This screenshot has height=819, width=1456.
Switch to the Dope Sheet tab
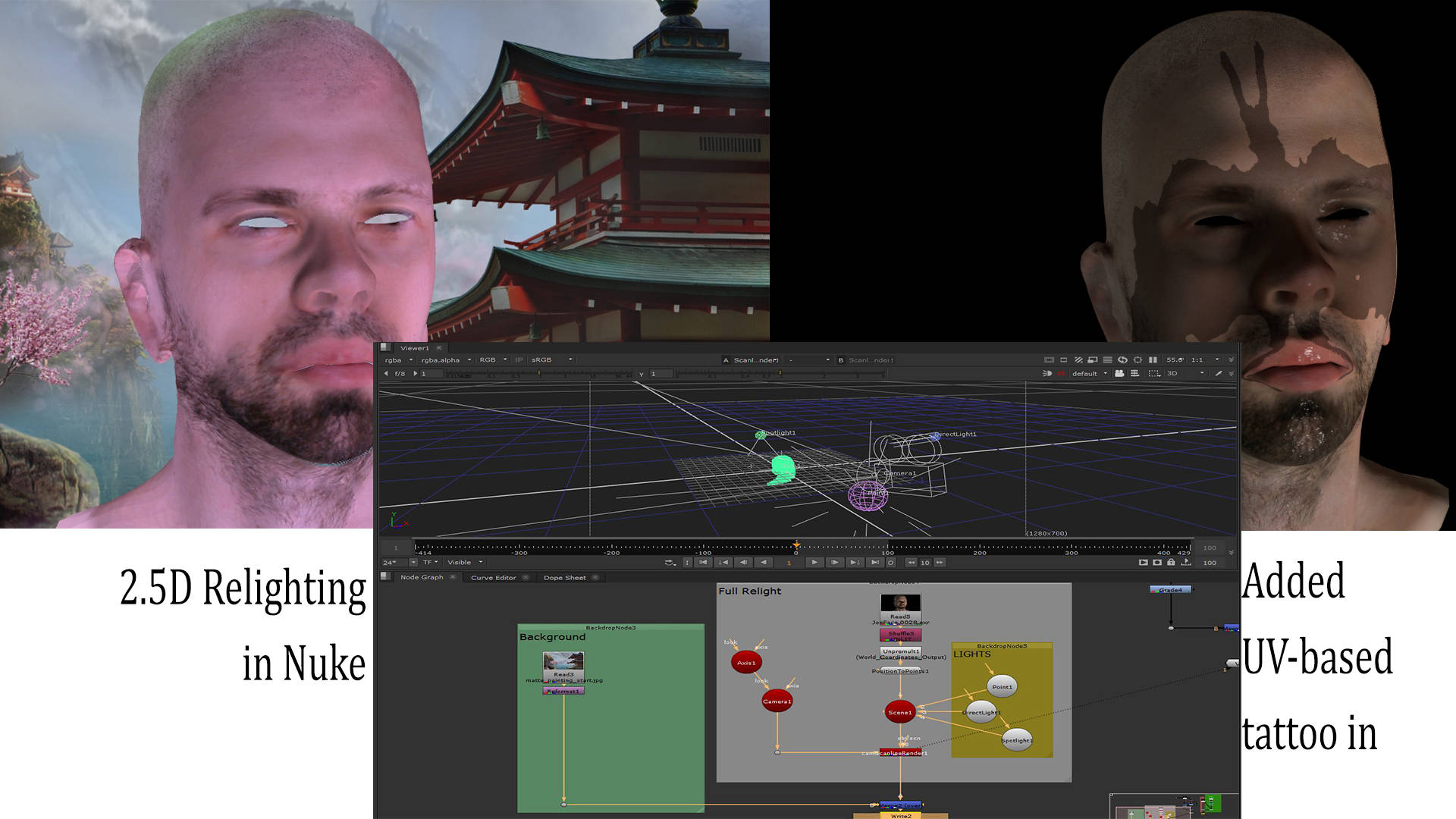564,578
